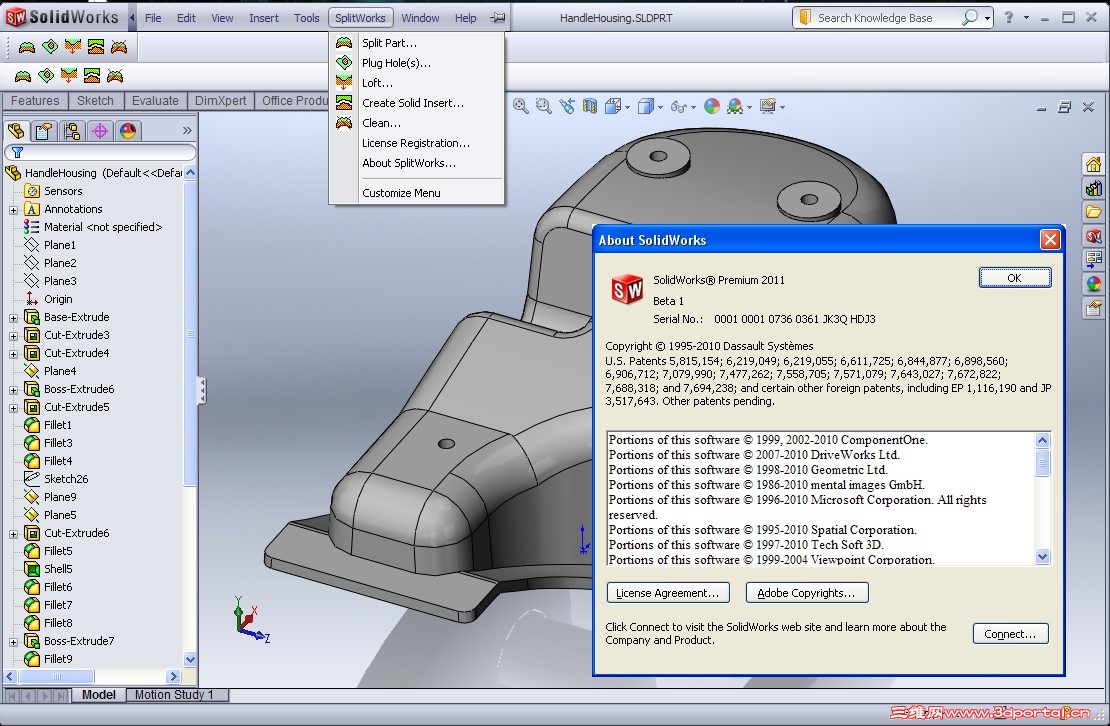Switch to the DimXpert tab
The width and height of the screenshot is (1110, 726).
click(220, 100)
